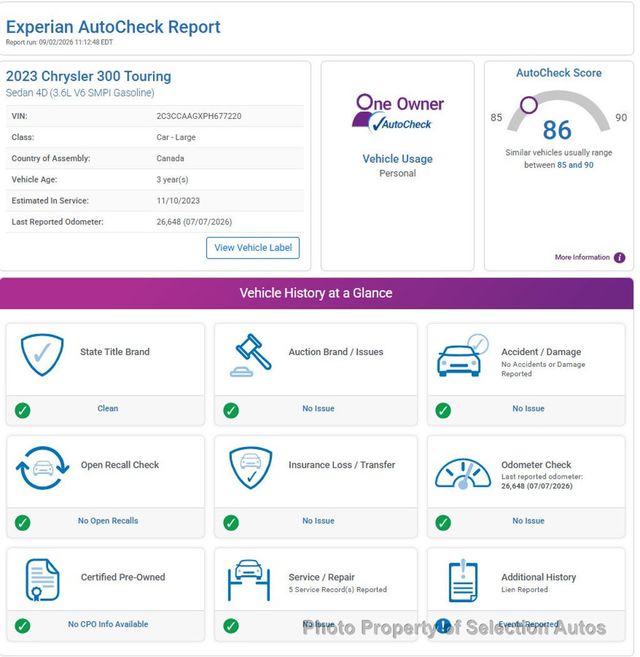Click the AutoCheck Score gauge marker
Viewport: 640px width, 657px height.
[x=529, y=105]
